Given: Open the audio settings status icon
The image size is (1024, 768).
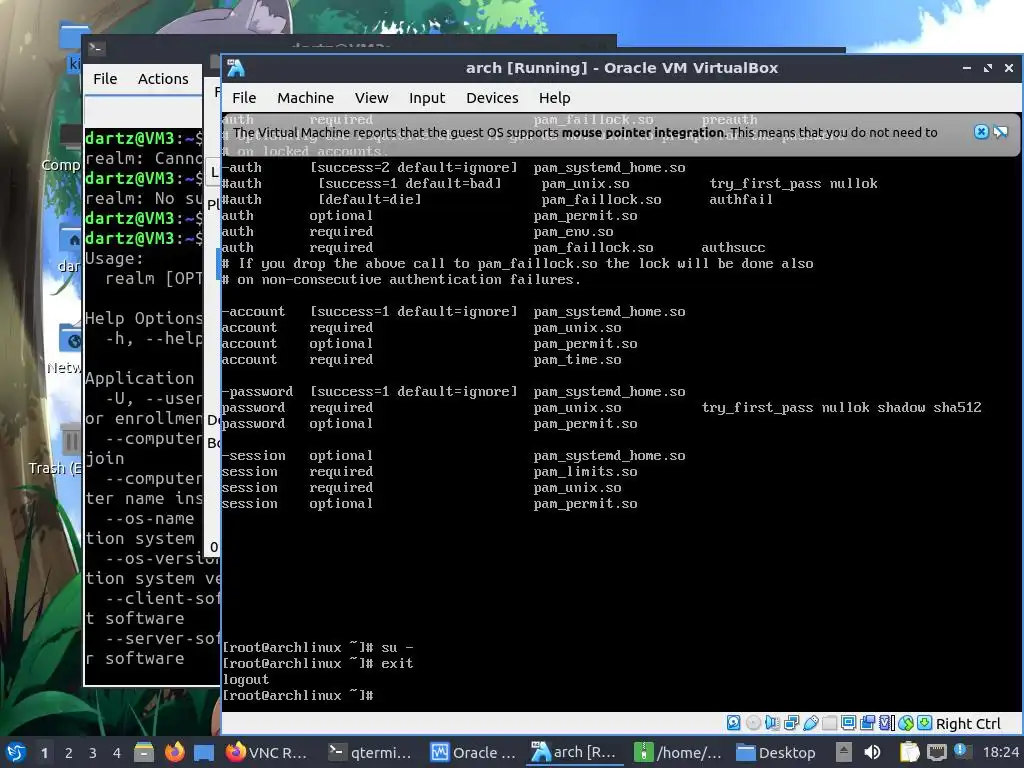Looking at the screenshot, I should pos(772,723).
